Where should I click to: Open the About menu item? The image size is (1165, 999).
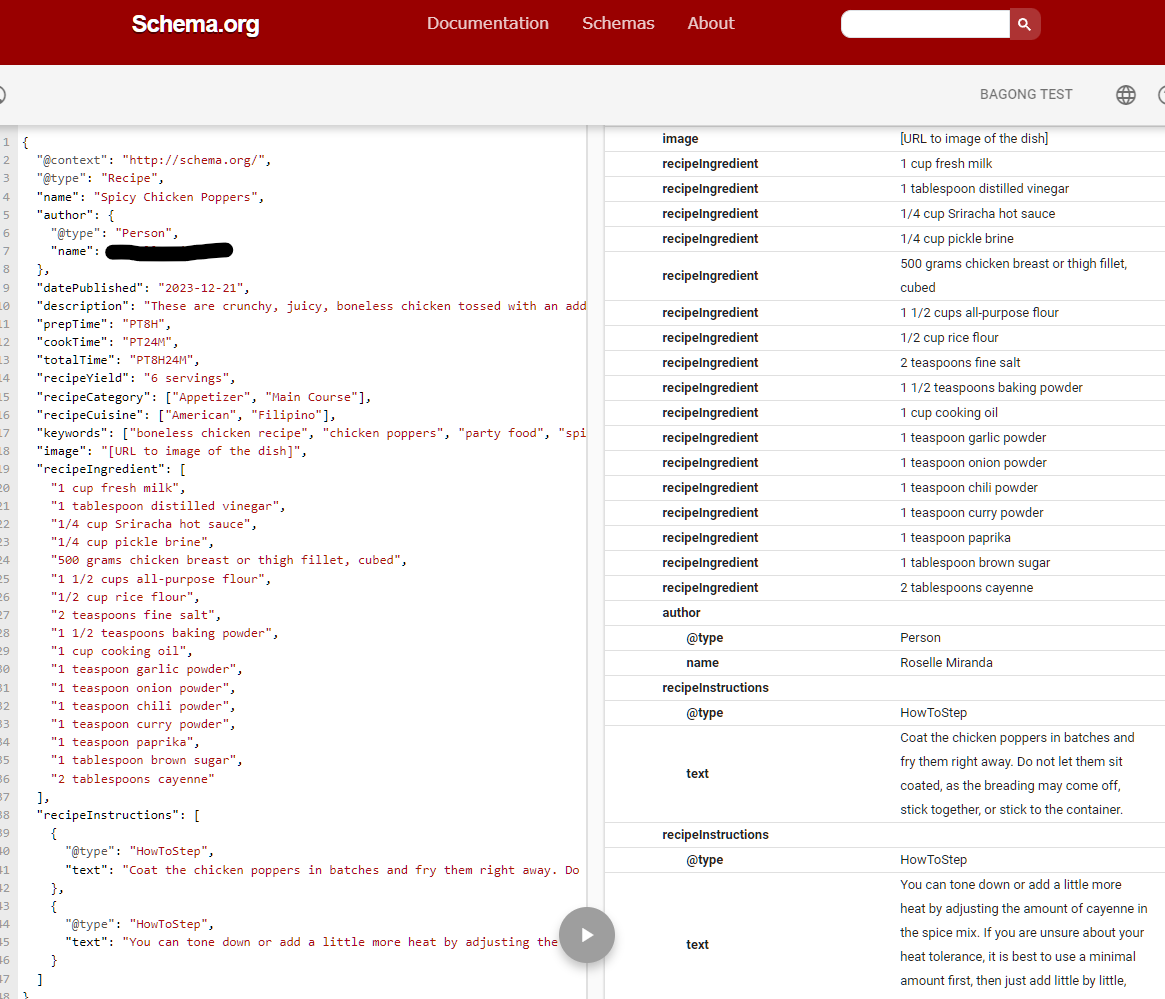coord(711,23)
